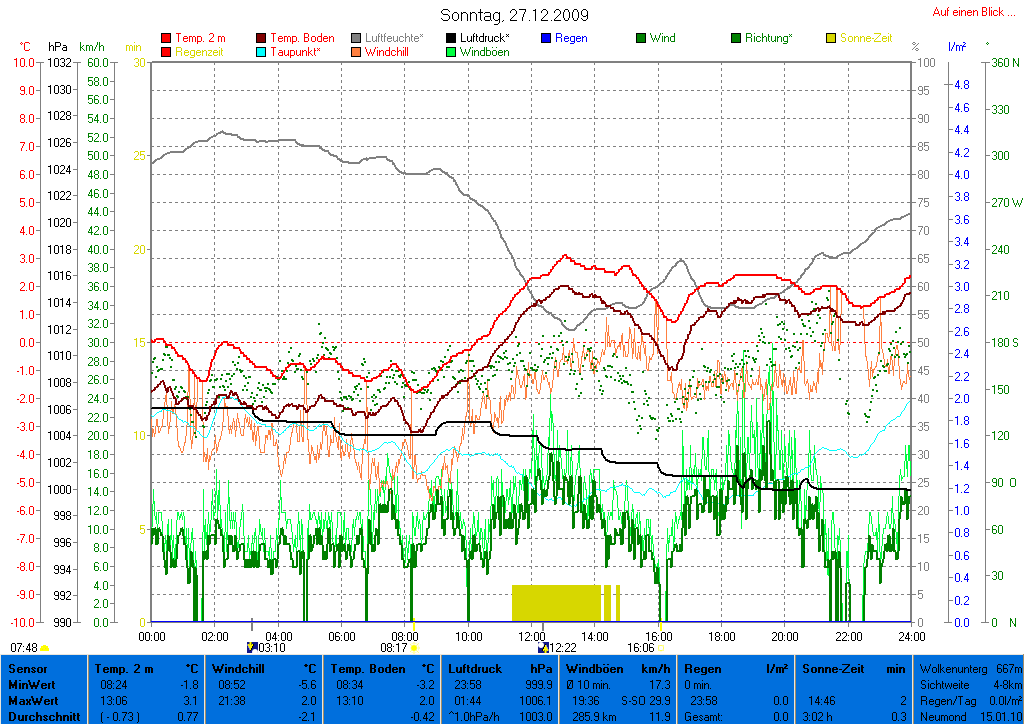Image resolution: width=1024 pixels, height=724 pixels.
Task: Click the blue Regen legend square
Action: (546, 39)
